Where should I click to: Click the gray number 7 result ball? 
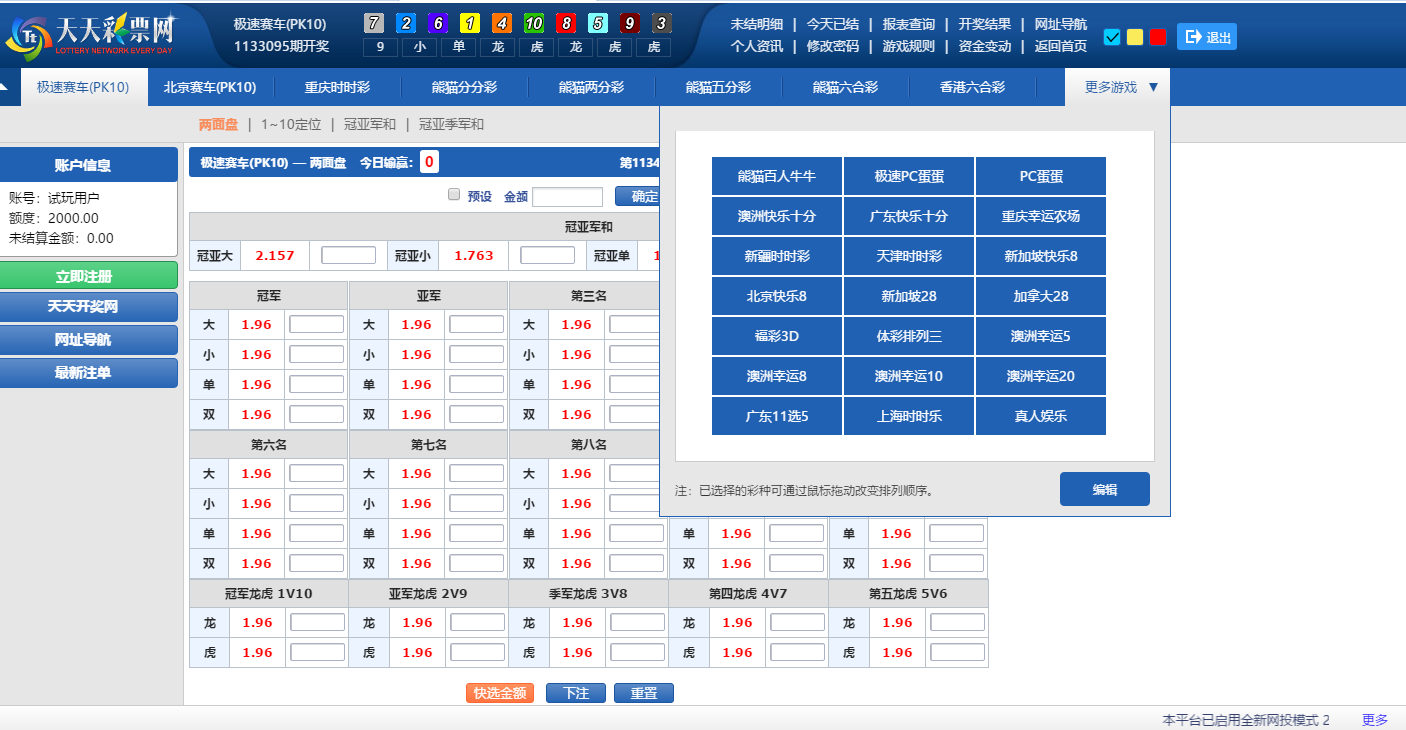(x=374, y=23)
